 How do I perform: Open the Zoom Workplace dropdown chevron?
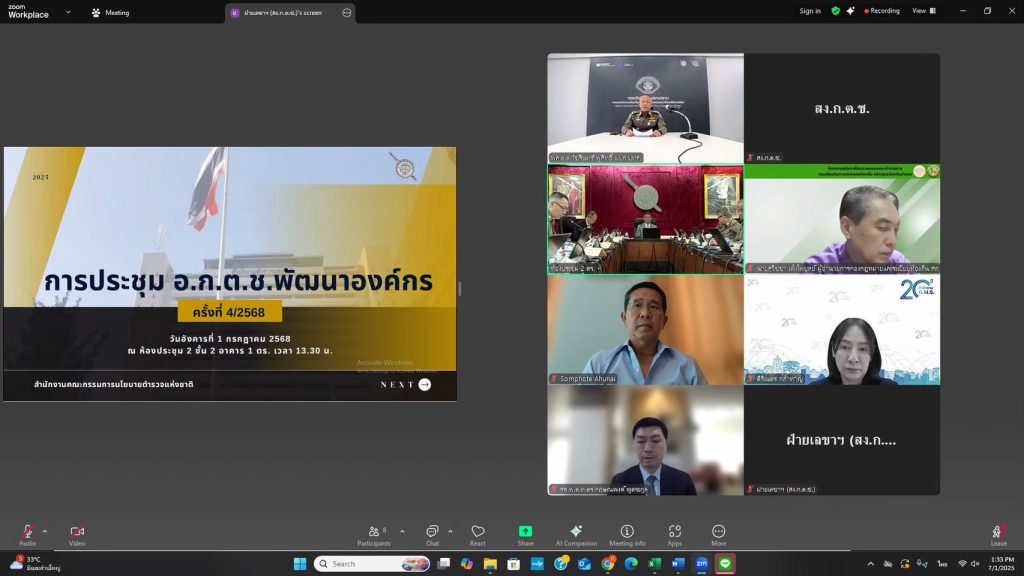pos(68,13)
